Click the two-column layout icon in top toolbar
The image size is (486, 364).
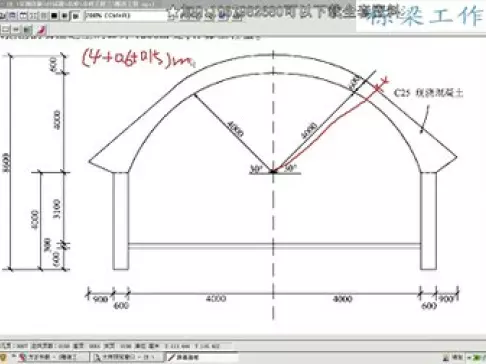click(x=33, y=15)
